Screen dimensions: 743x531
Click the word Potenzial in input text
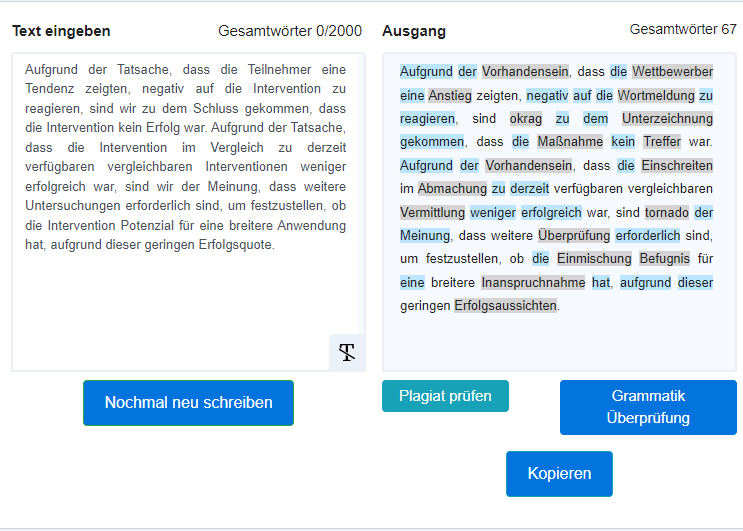click(x=147, y=225)
